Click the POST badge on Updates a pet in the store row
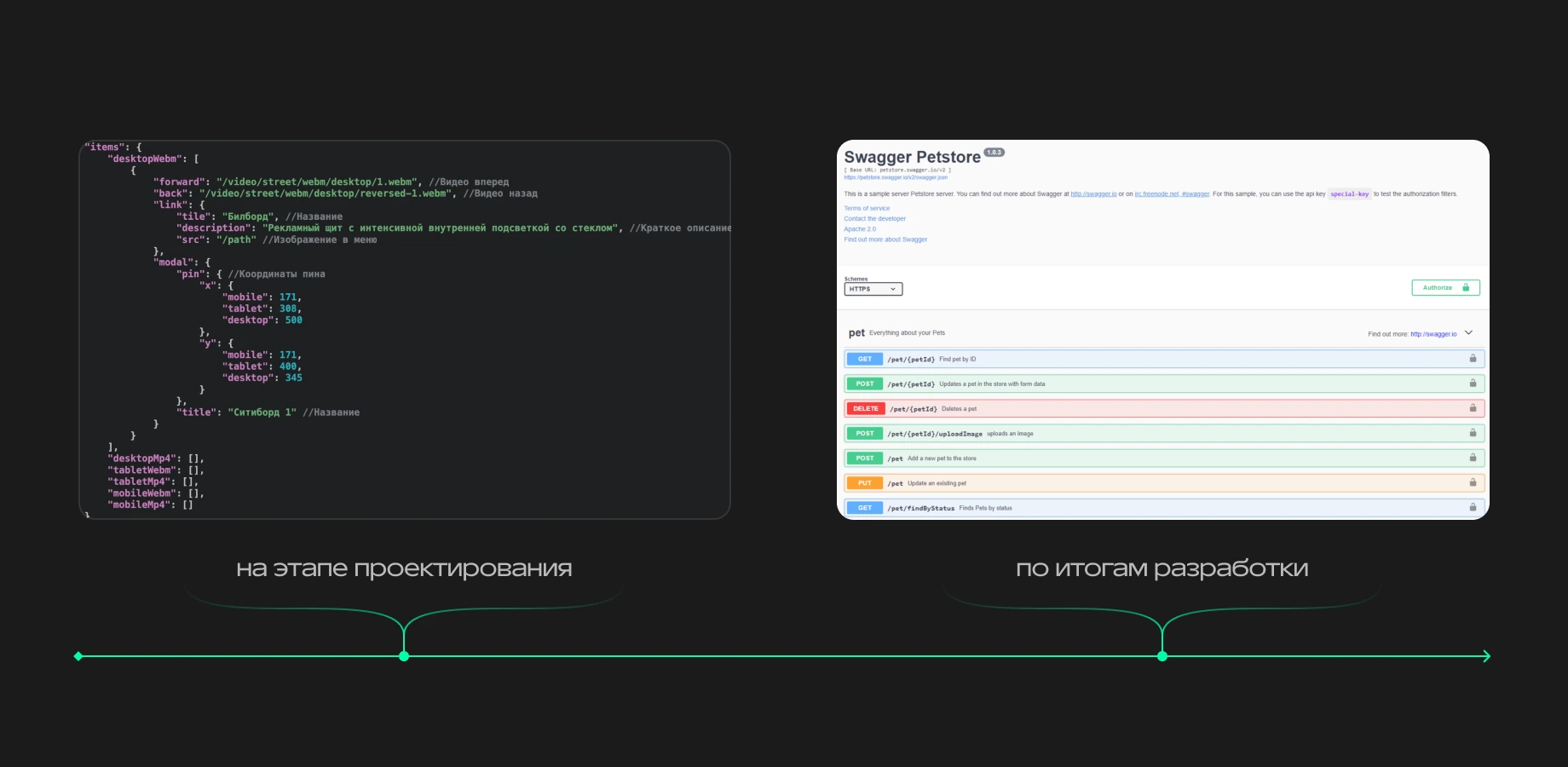Image resolution: width=1568 pixels, height=767 pixels. pos(865,384)
